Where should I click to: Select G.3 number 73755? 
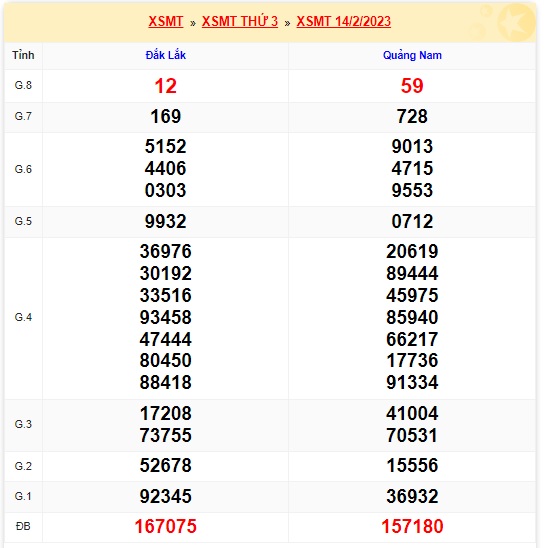[166, 435]
